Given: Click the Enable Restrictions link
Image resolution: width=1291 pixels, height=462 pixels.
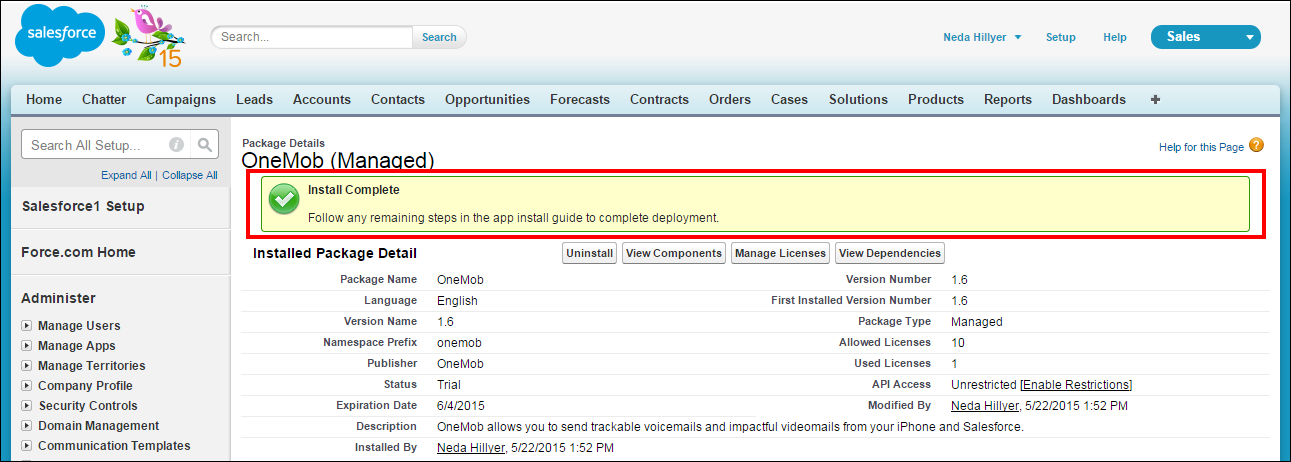Looking at the screenshot, I should point(1076,385).
